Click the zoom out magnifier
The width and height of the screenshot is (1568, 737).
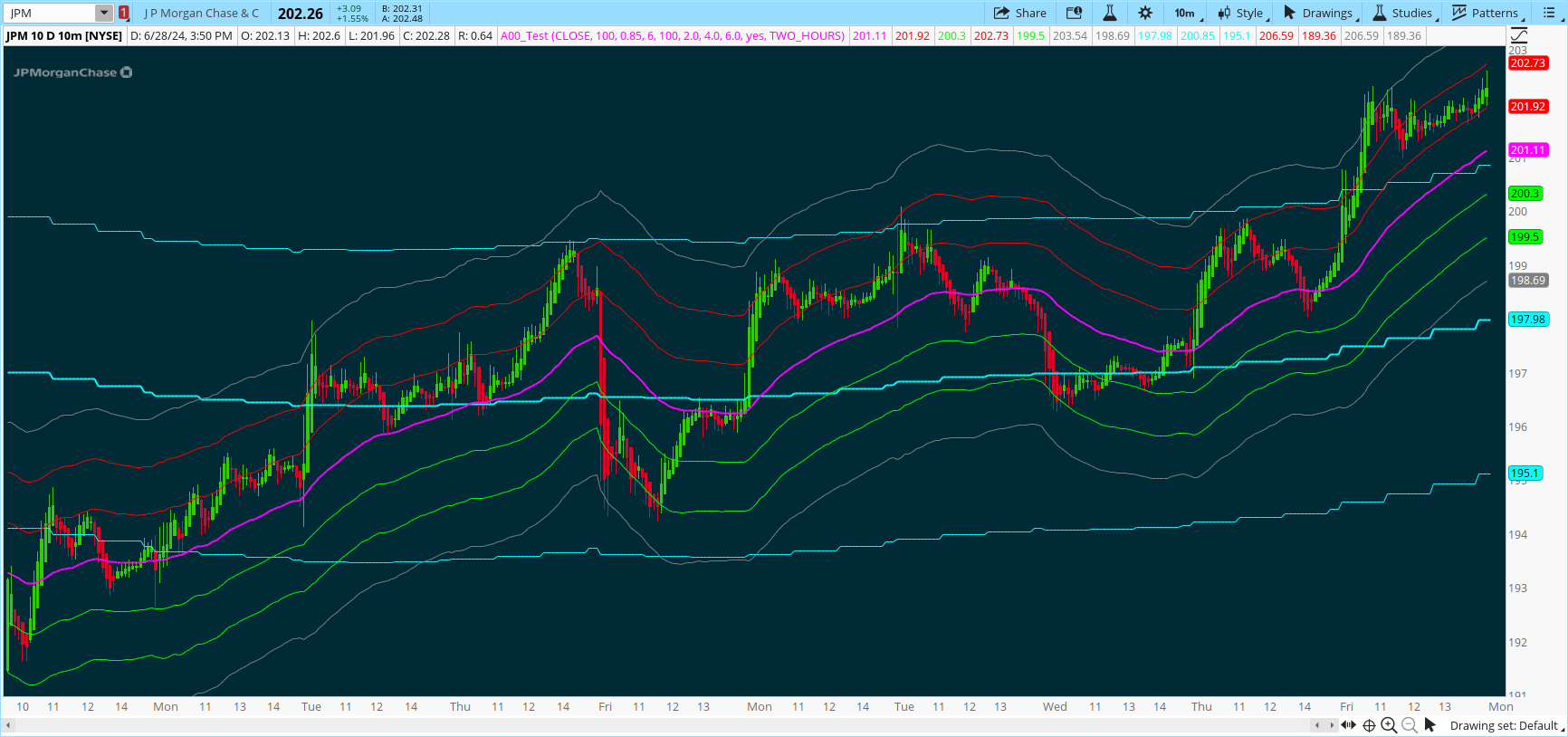coord(1410,725)
